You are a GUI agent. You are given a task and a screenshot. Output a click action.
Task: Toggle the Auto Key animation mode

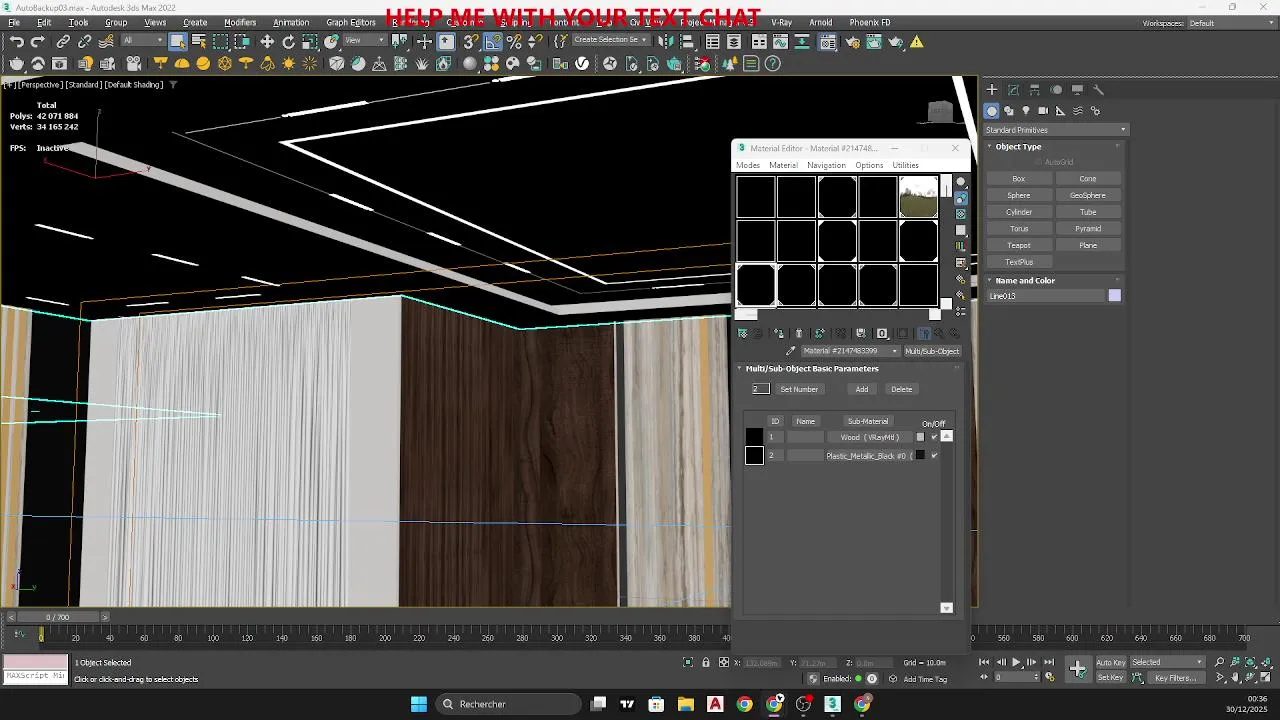point(1110,663)
